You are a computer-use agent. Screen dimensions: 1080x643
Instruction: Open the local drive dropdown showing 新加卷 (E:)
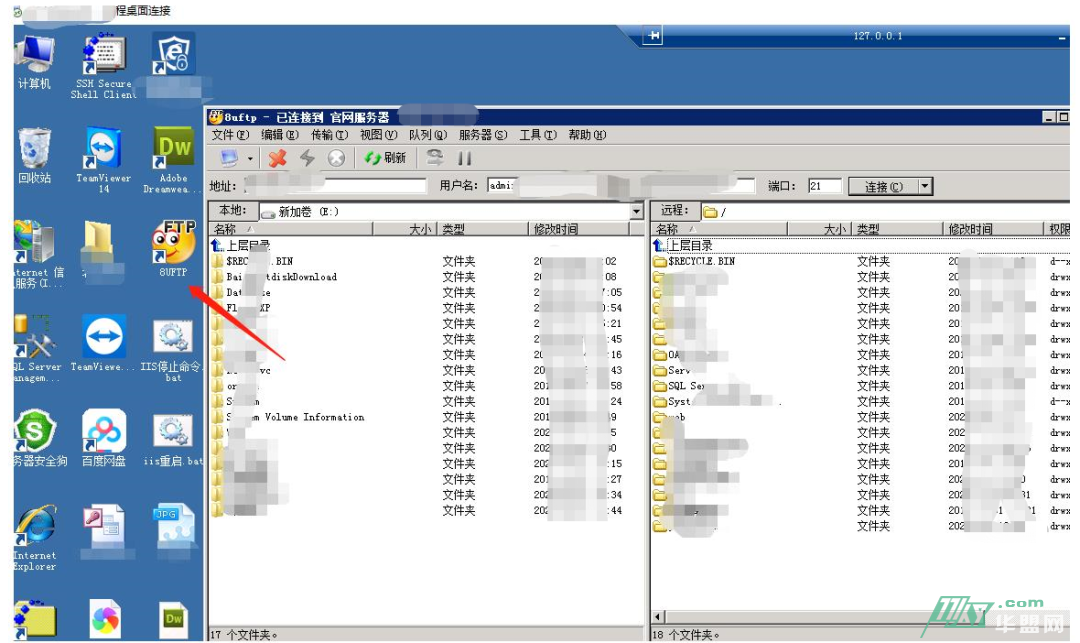point(637,211)
